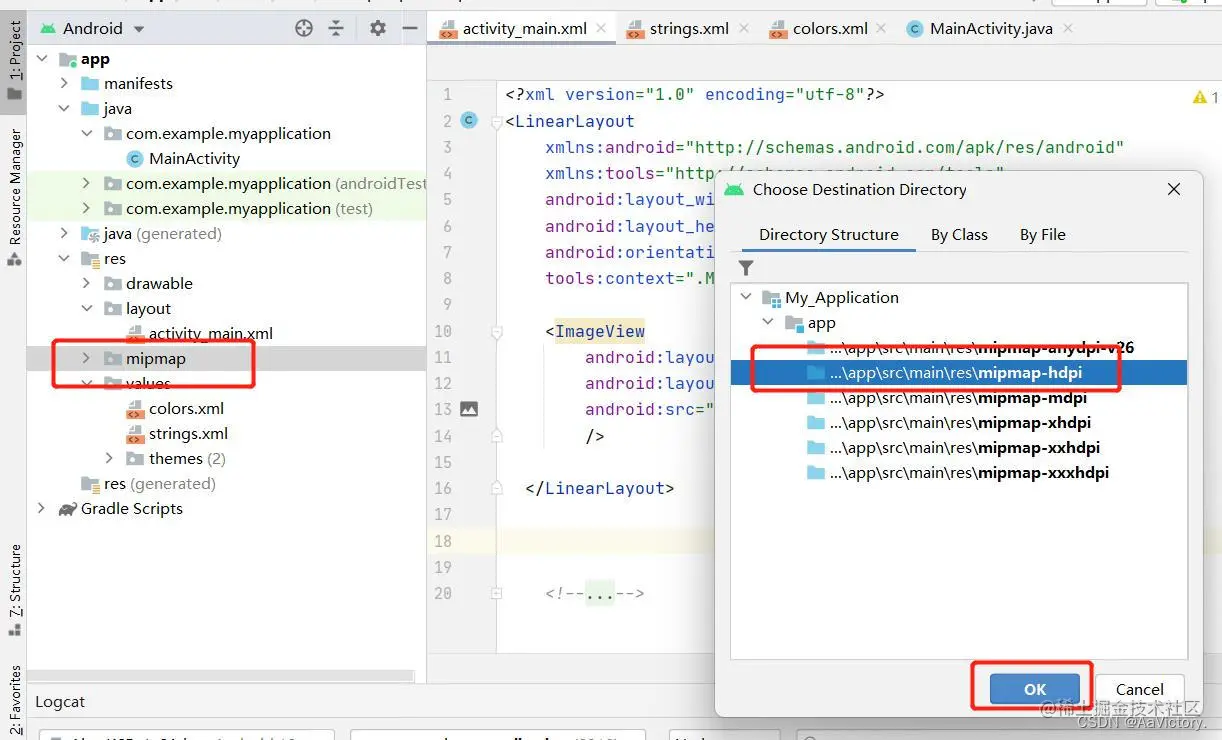
Task: Choose the mipmap-xxxhdpi directory
Action: [958, 473]
